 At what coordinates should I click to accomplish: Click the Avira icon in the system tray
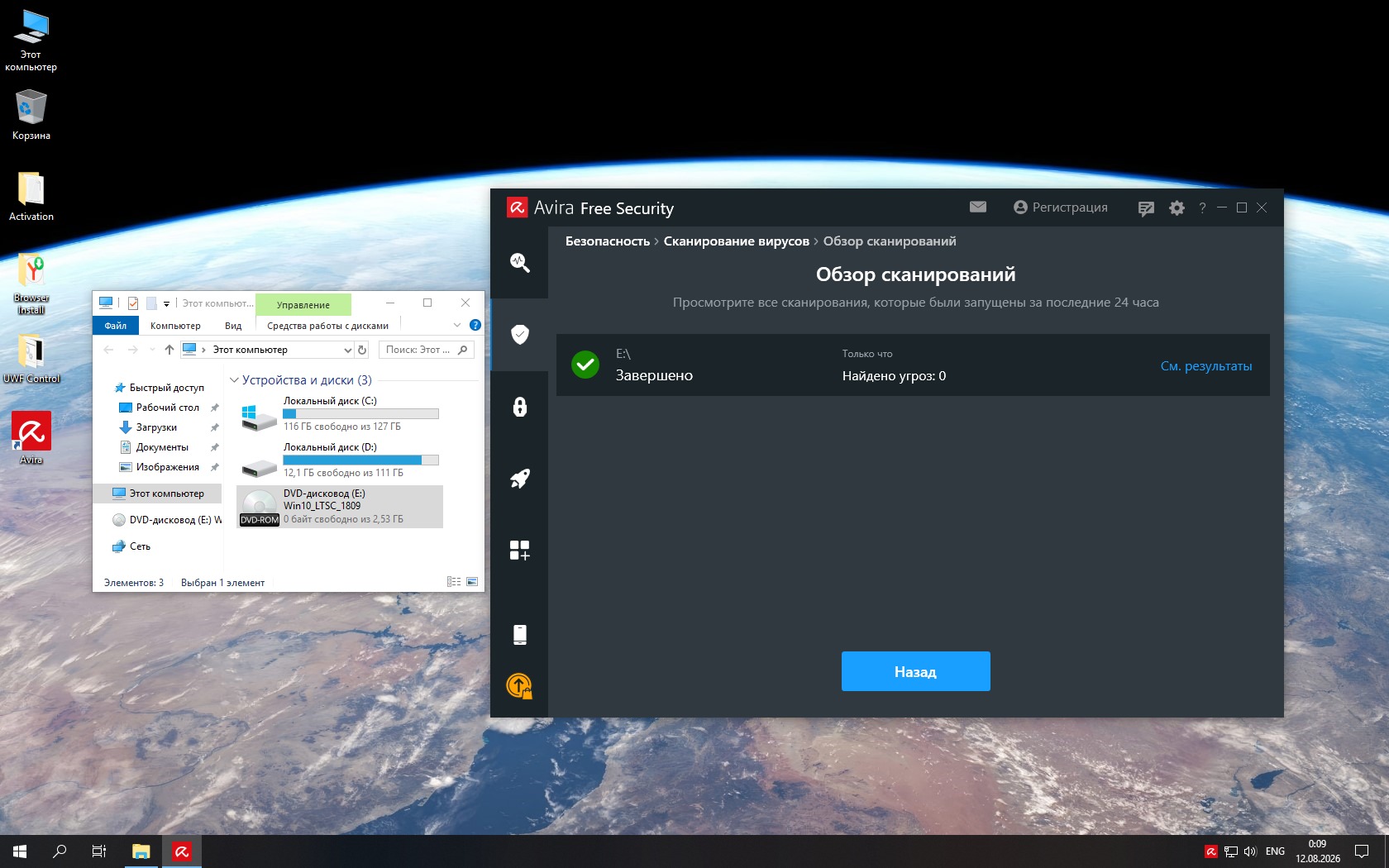tap(1210, 851)
